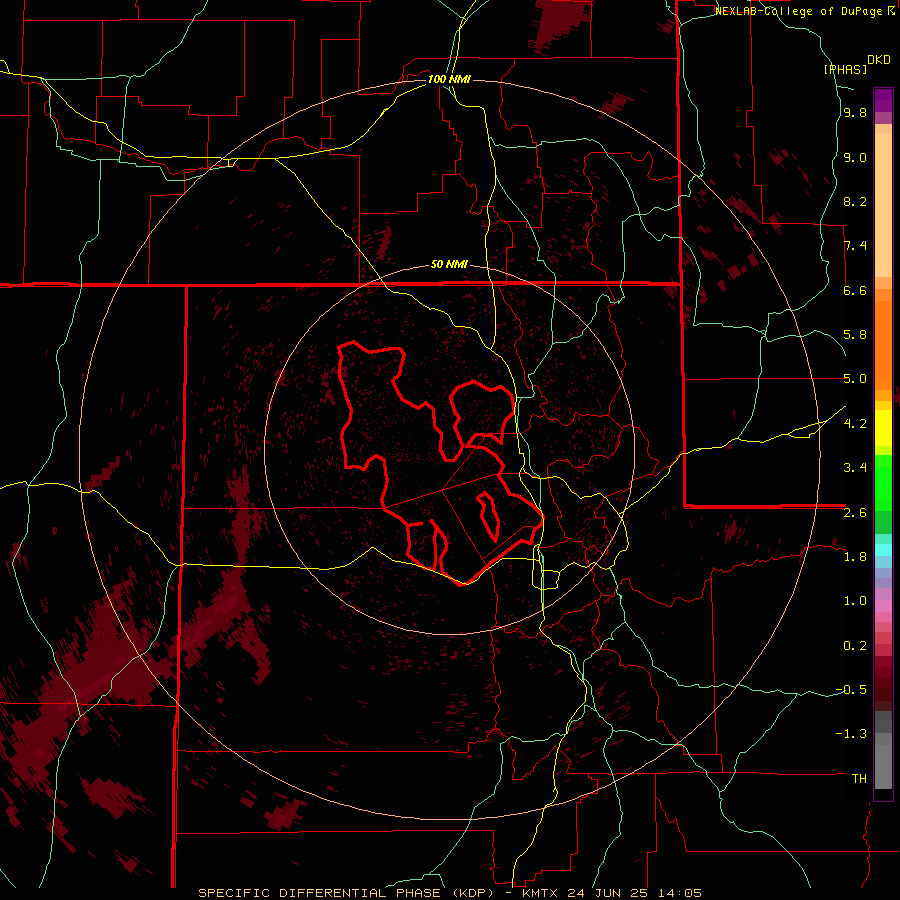This screenshot has width=900, height=900.
Task: Click the pink band of the color bar
Action: pos(883,607)
